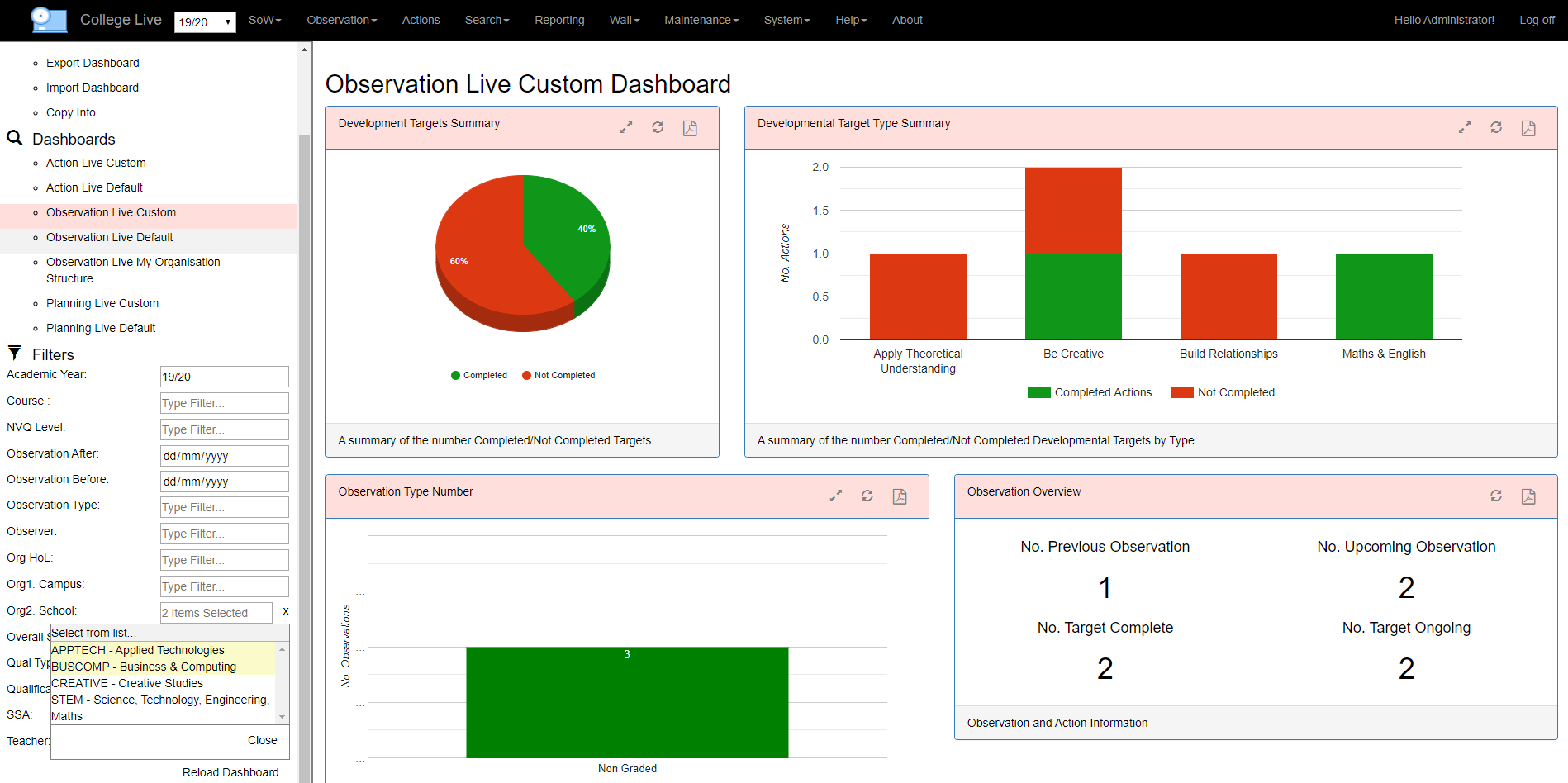Click the Close button on school selector
The image size is (1568, 783).
(x=262, y=740)
